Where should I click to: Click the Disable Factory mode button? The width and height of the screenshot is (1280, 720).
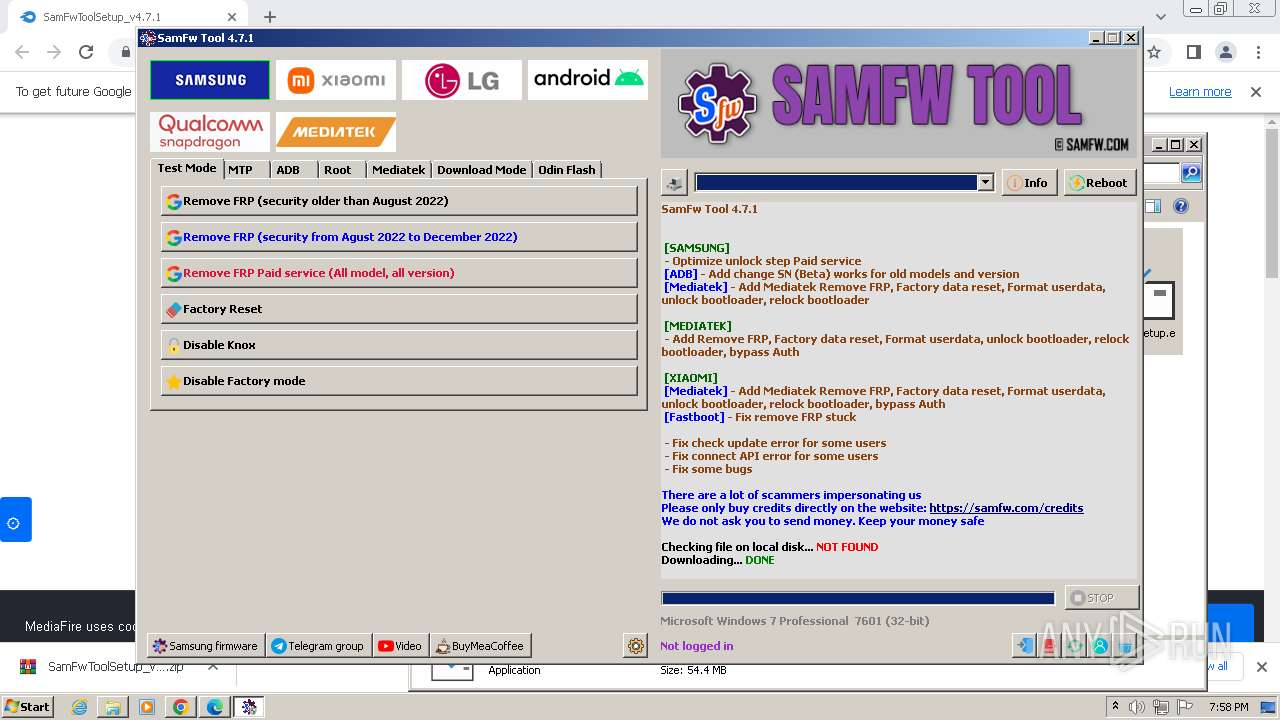coord(399,381)
